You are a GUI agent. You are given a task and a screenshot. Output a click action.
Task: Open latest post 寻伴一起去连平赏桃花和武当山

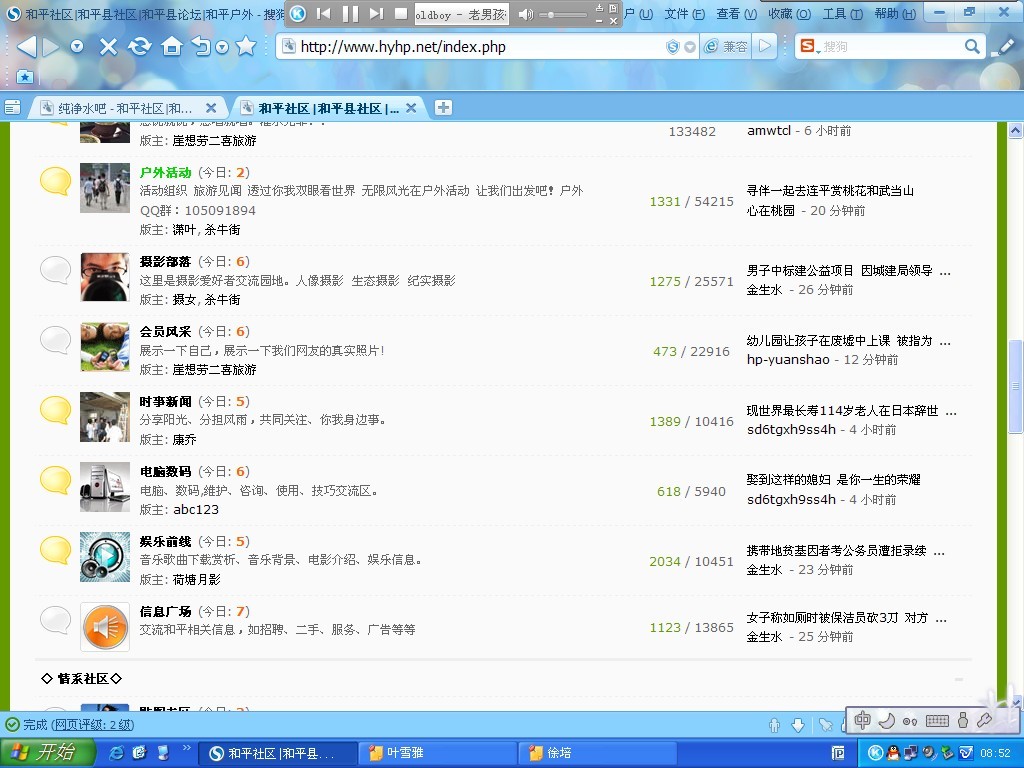[830, 191]
